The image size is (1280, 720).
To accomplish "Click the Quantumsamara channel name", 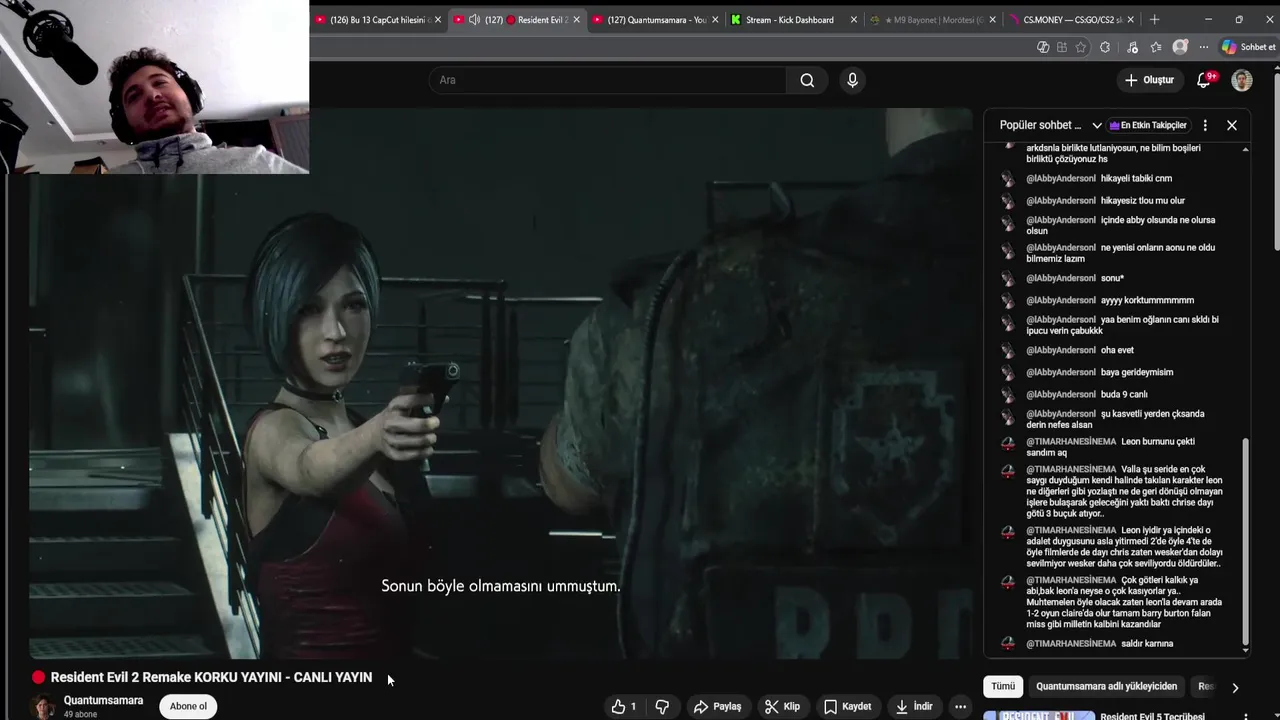I will click(x=103, y=700).
